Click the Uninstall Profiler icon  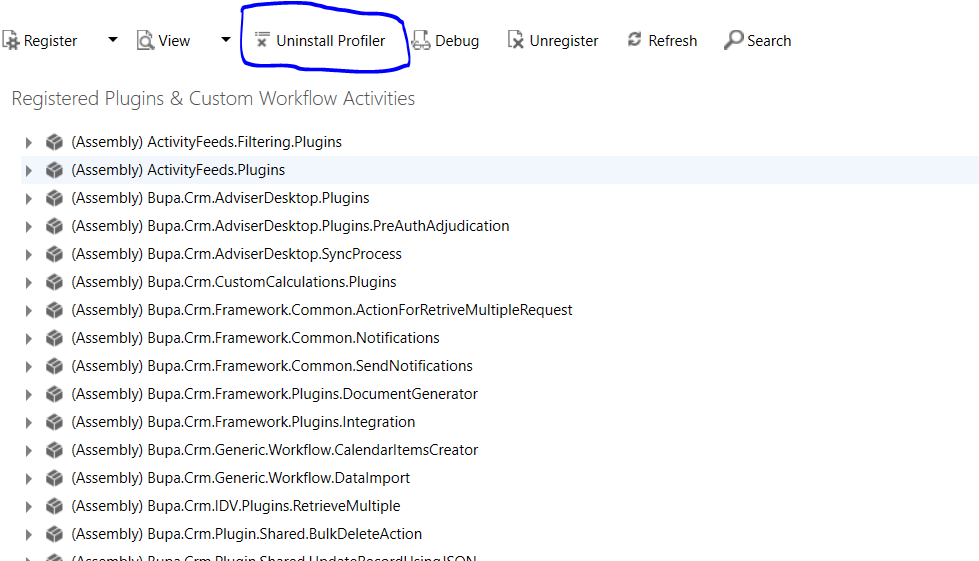(262, 40)
